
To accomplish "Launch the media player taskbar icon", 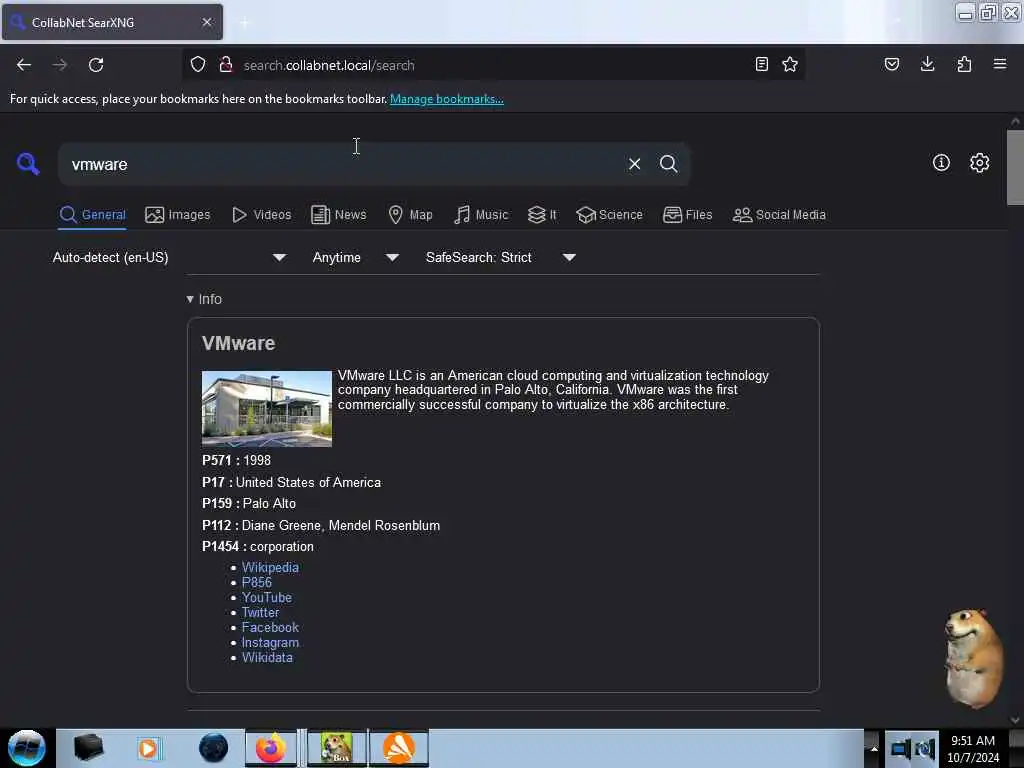I will [148, 748].
